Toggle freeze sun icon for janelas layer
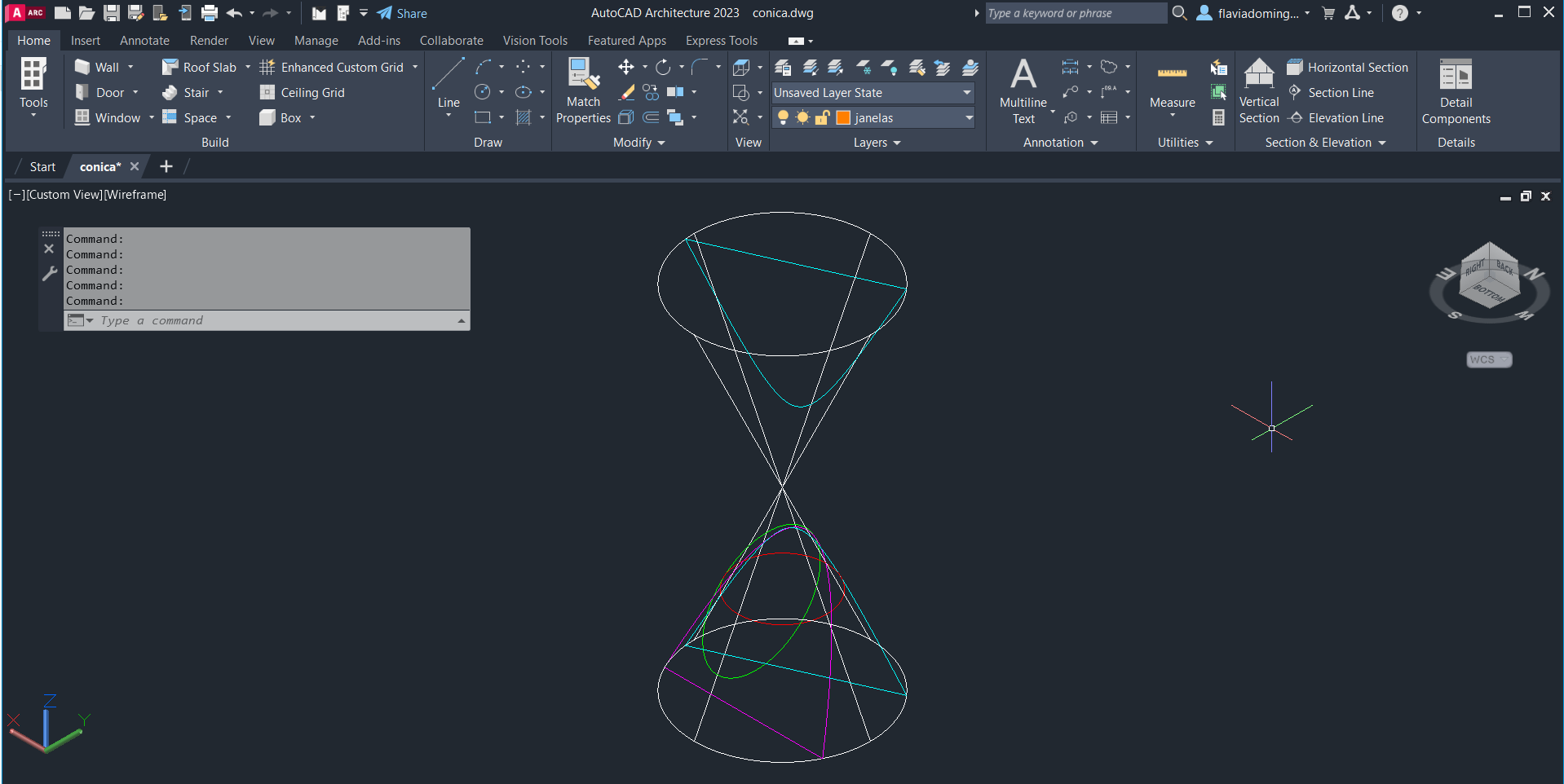 (x=802, y=118)
